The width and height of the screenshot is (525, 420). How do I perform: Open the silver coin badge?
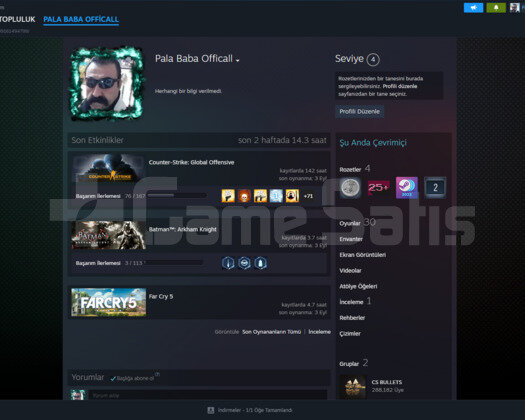350,188
